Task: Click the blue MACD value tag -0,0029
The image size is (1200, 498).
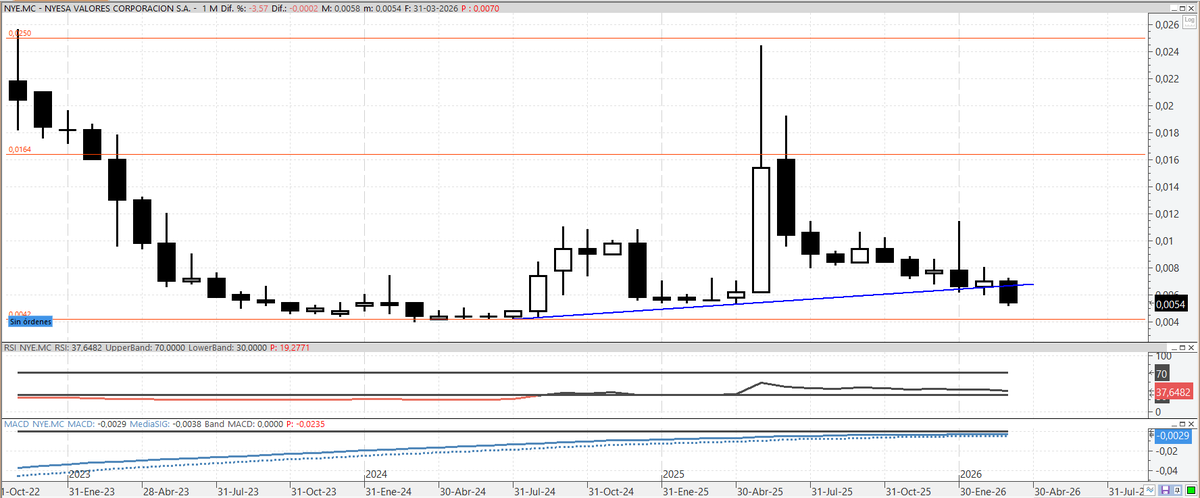Action: 1172,436
